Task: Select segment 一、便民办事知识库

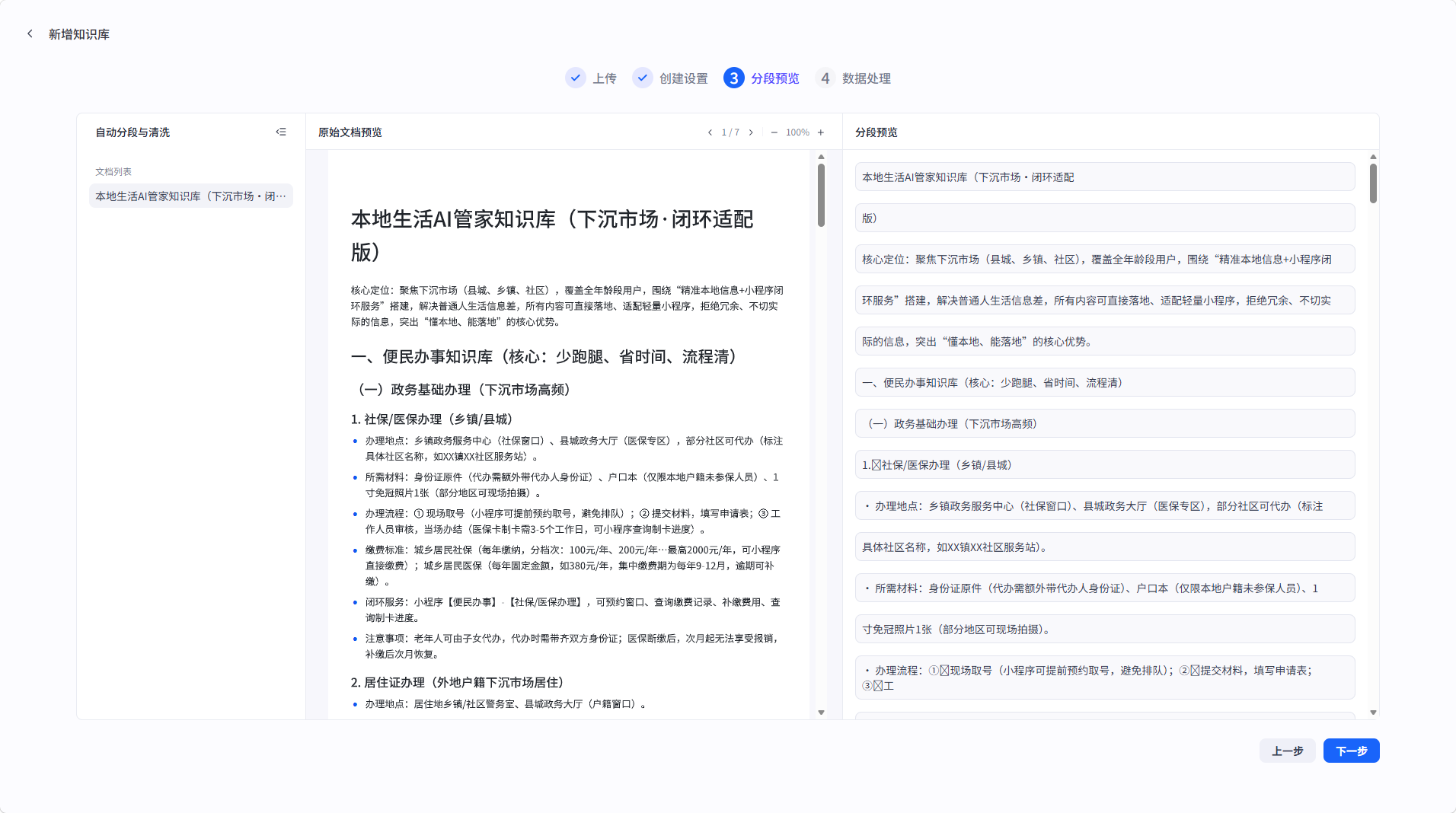Action: [1105, 382]
